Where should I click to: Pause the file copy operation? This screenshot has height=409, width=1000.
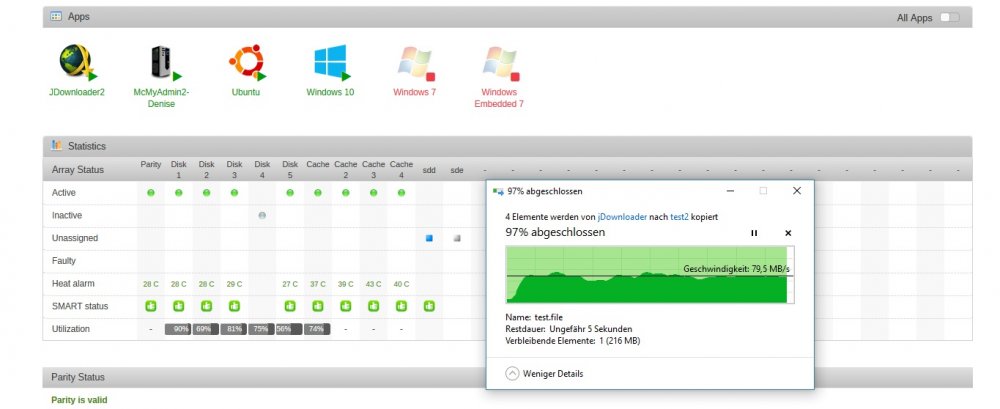pyautogui.click(x=754, y=234)
